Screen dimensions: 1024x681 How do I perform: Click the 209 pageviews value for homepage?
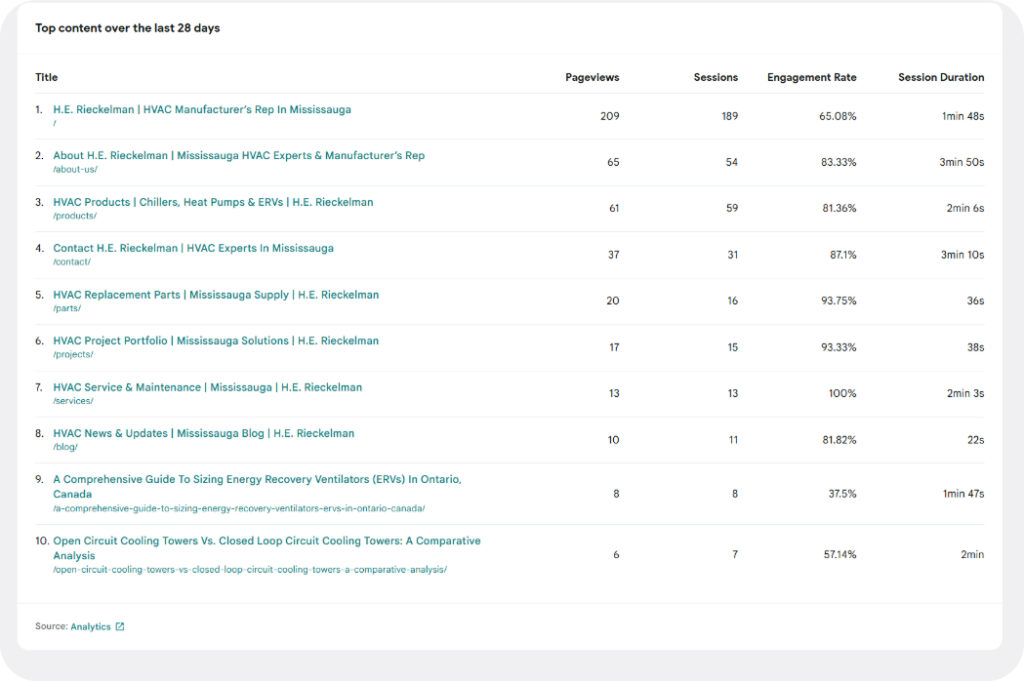609,116
